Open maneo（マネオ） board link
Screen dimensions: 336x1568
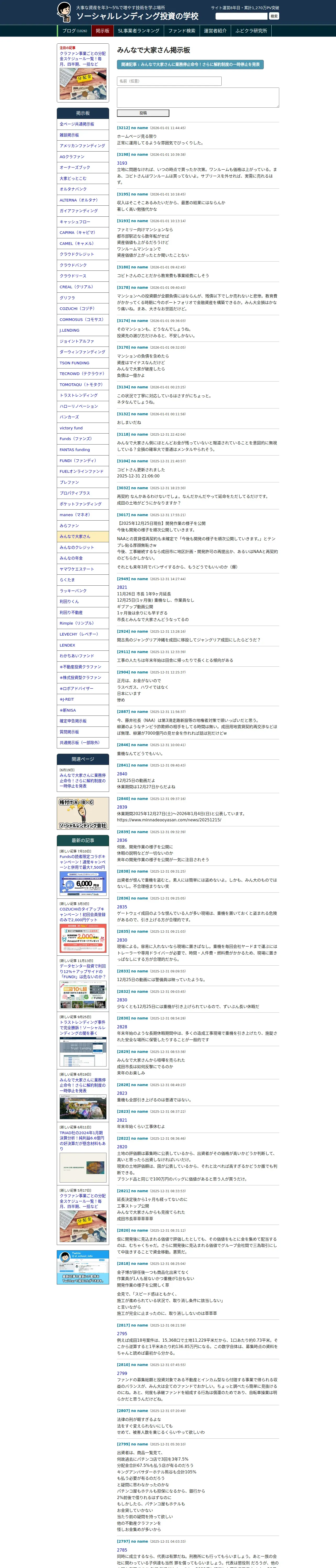coord(83,515)
